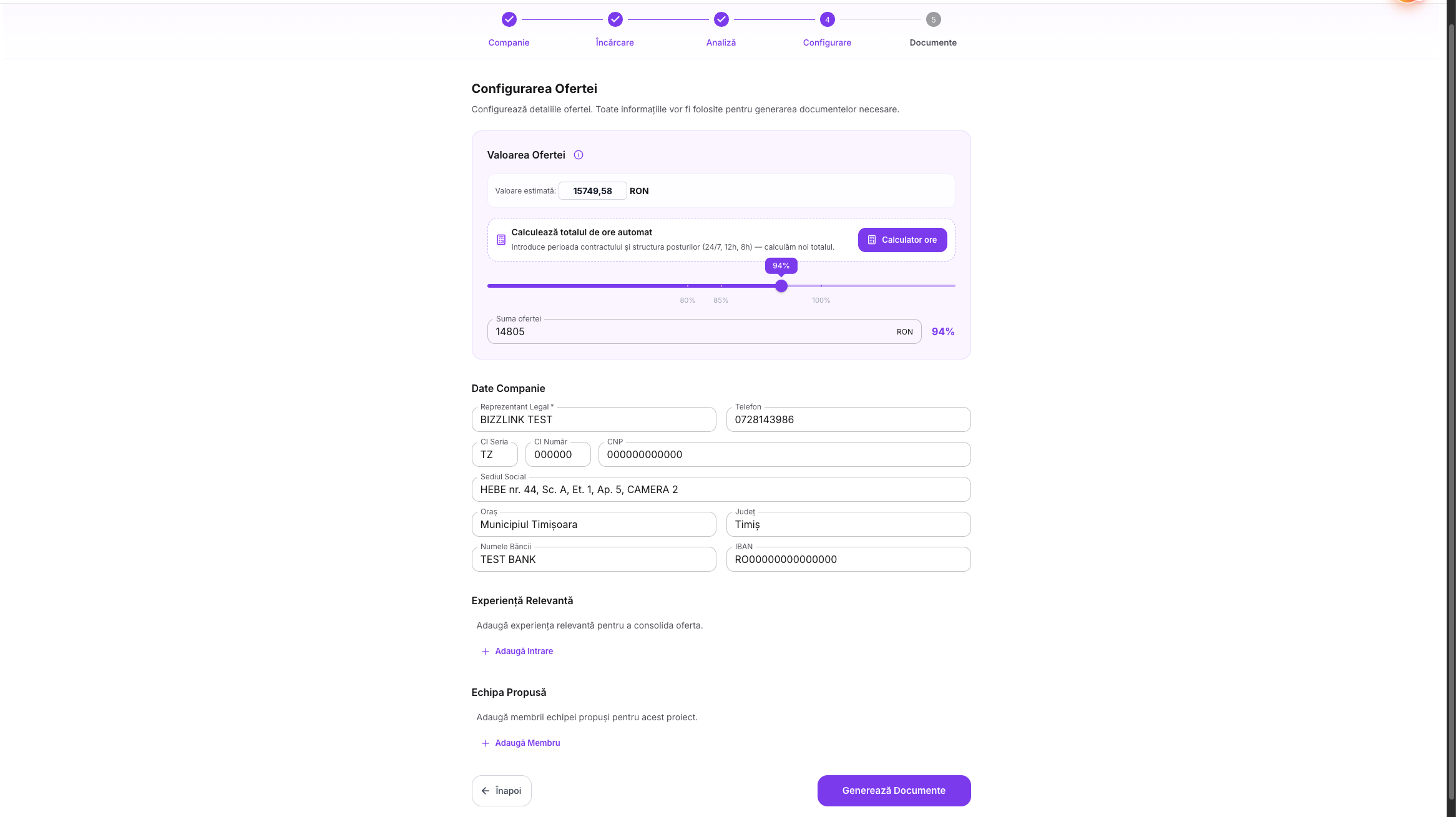This screenshot has width=1456, height=817.
Task: Click step 5 Documente circle
Action: [934, 19]
